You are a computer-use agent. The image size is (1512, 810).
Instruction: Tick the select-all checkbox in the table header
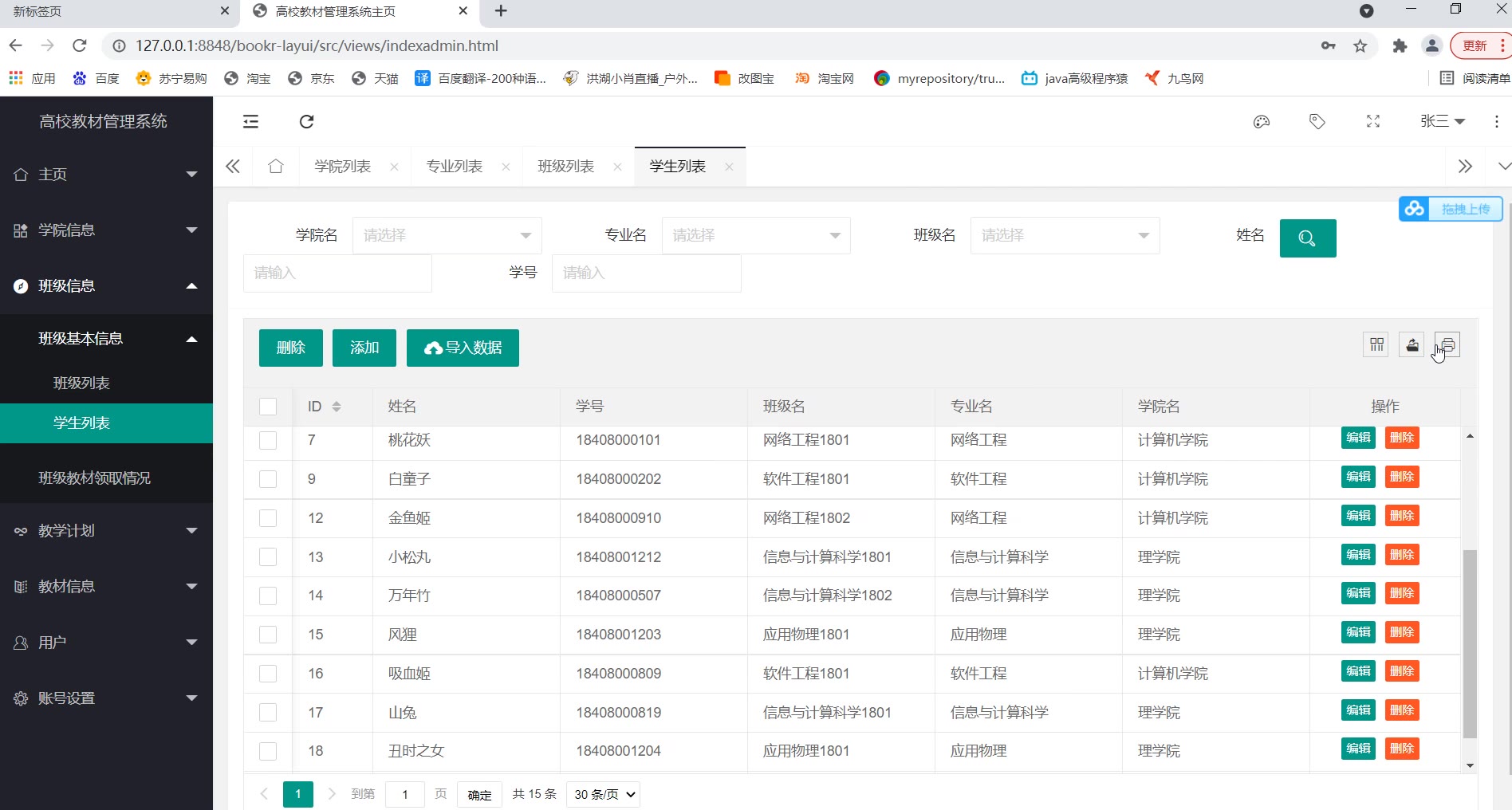[x=268, y=407]
